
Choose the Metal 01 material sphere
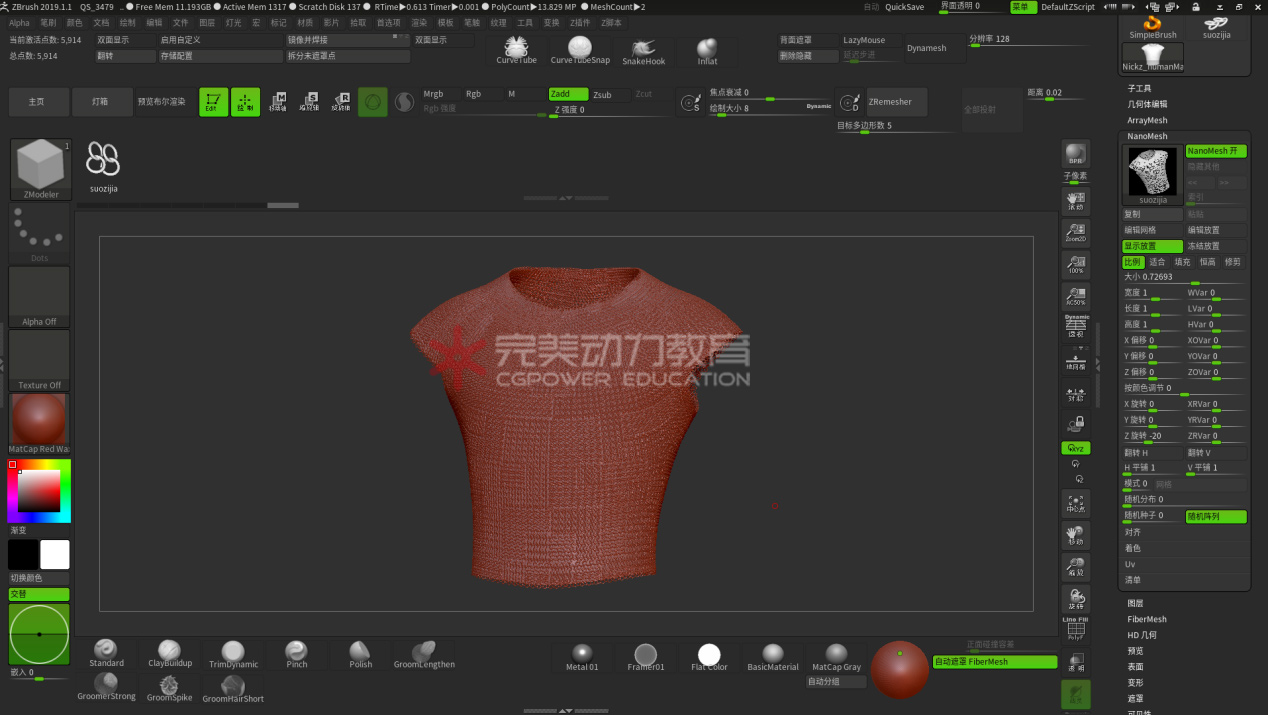point(582,655)
